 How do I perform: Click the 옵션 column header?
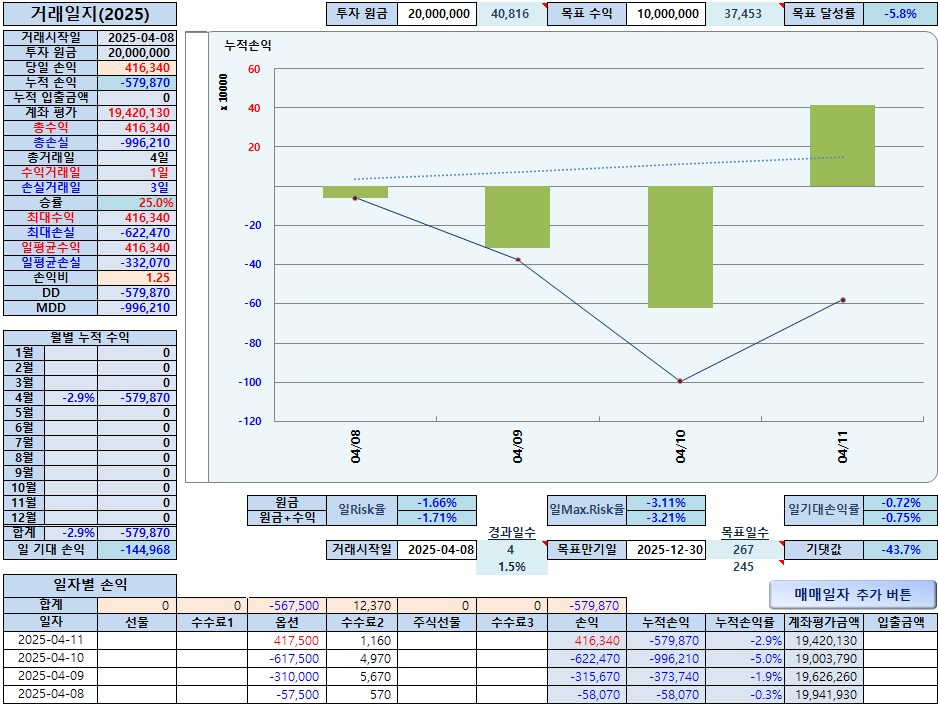(x=287, y=622)
